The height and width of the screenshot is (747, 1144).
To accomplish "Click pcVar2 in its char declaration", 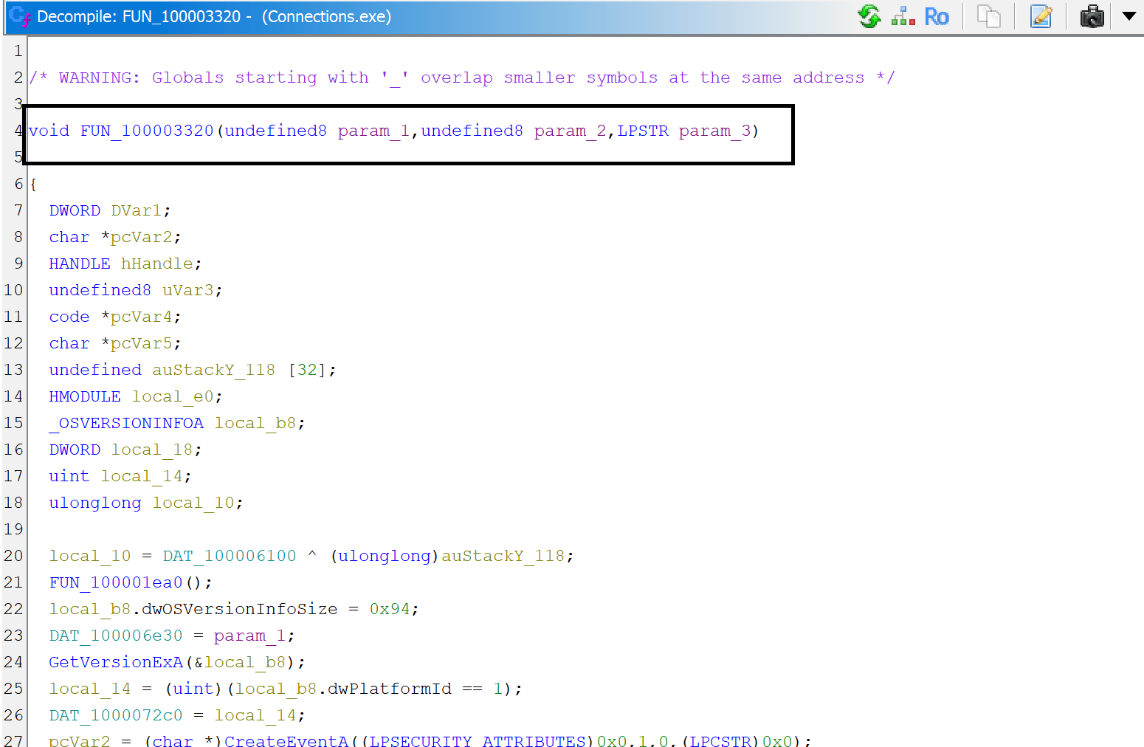I will click(x=142, y=237).
